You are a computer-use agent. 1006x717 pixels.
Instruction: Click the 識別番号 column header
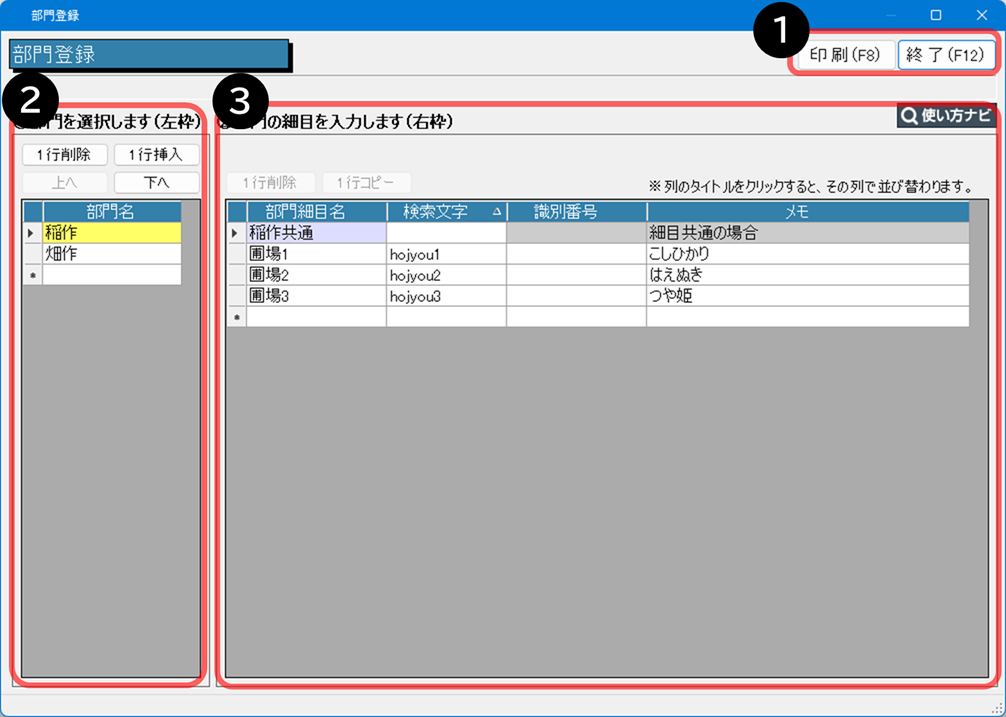point(576,212)
